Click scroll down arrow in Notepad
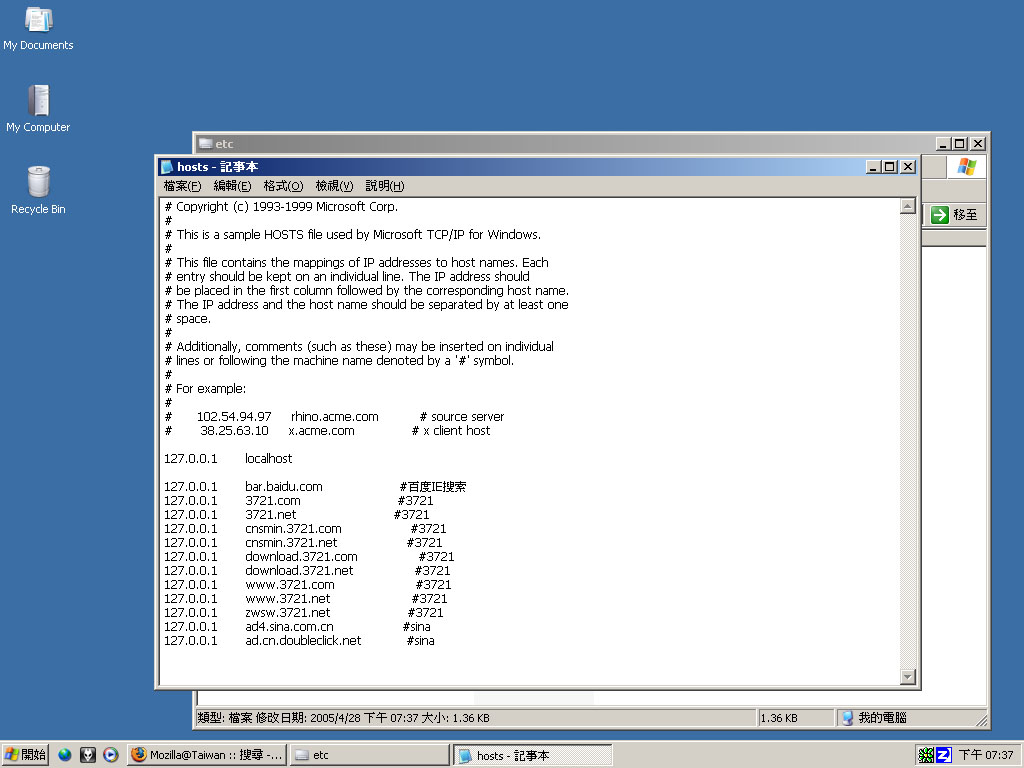This screenshot has width=1024, height=768. (907, 677)
